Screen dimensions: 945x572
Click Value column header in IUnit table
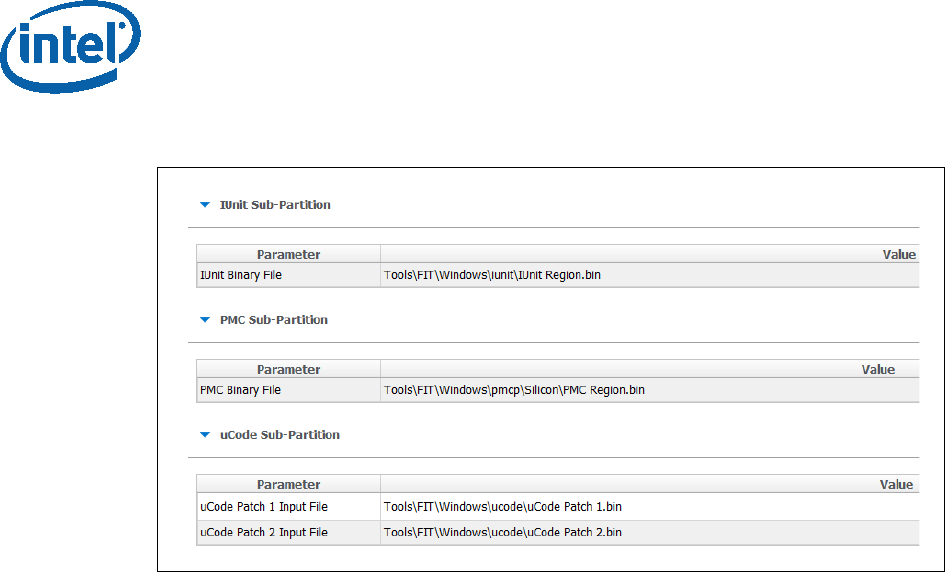point(898,255)
